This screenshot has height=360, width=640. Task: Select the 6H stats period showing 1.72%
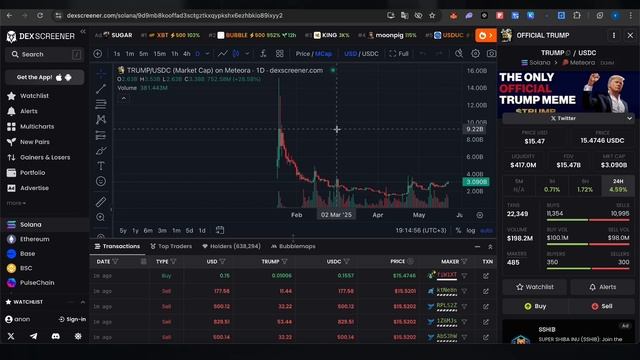(x=585, y=185)
